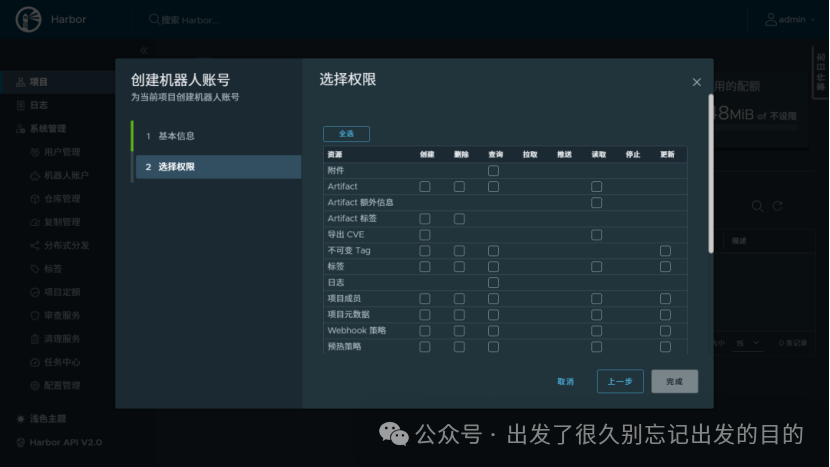Click the 系统管理 icon in sidebar
The image size is (830, 467).
click(21, 129)
